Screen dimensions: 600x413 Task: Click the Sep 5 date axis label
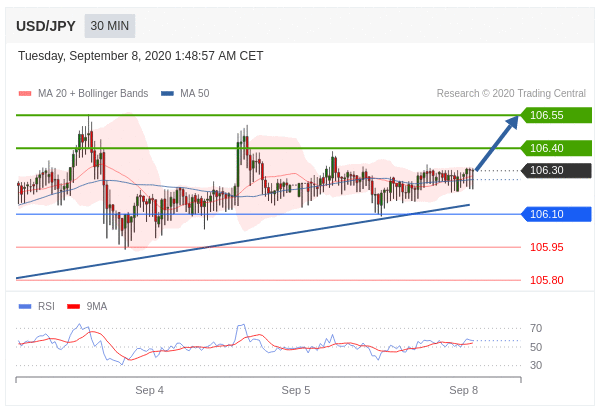pos(296,390)
